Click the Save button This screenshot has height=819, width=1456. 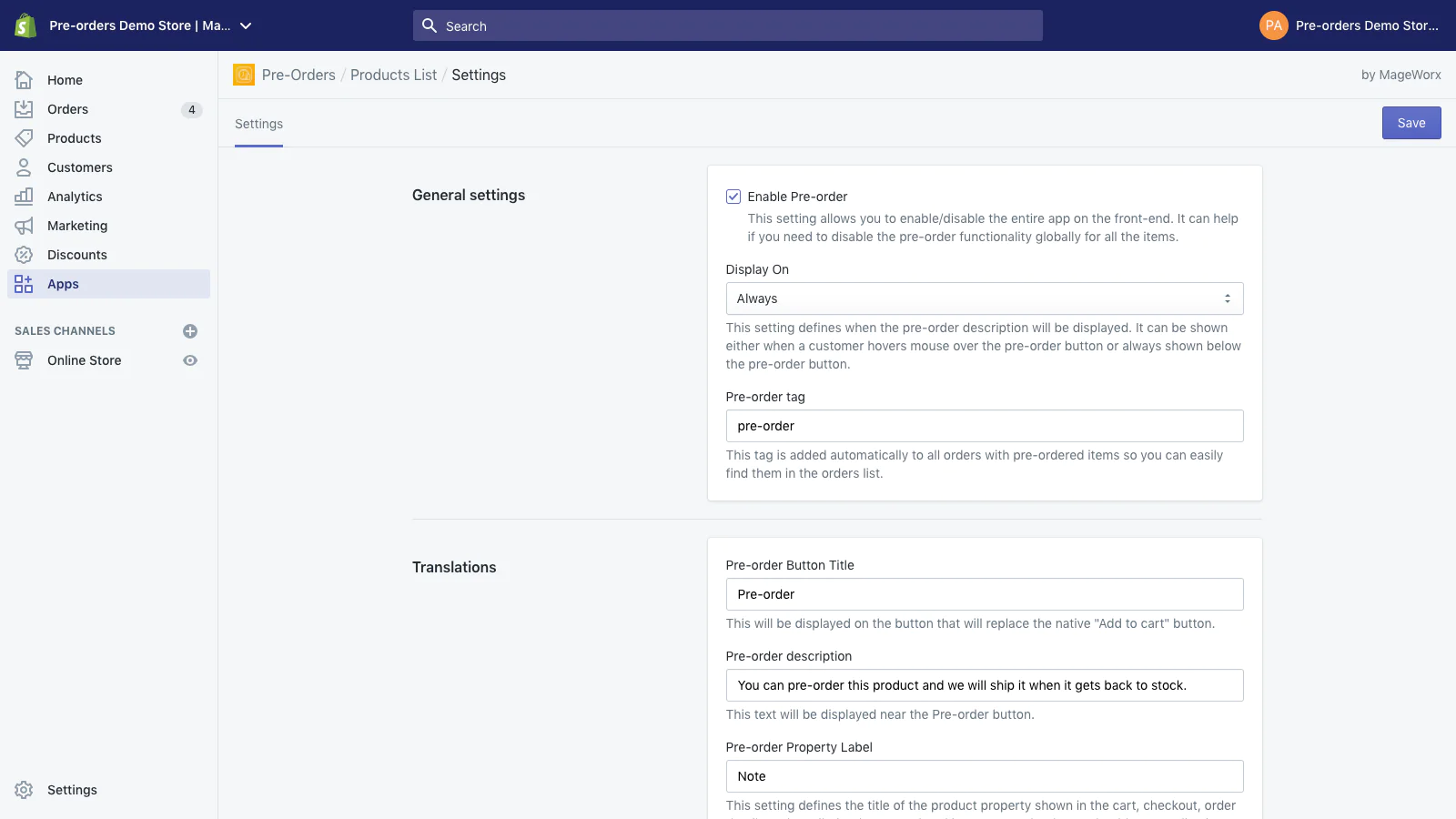pyautogui.click(x=1410, y=123)
